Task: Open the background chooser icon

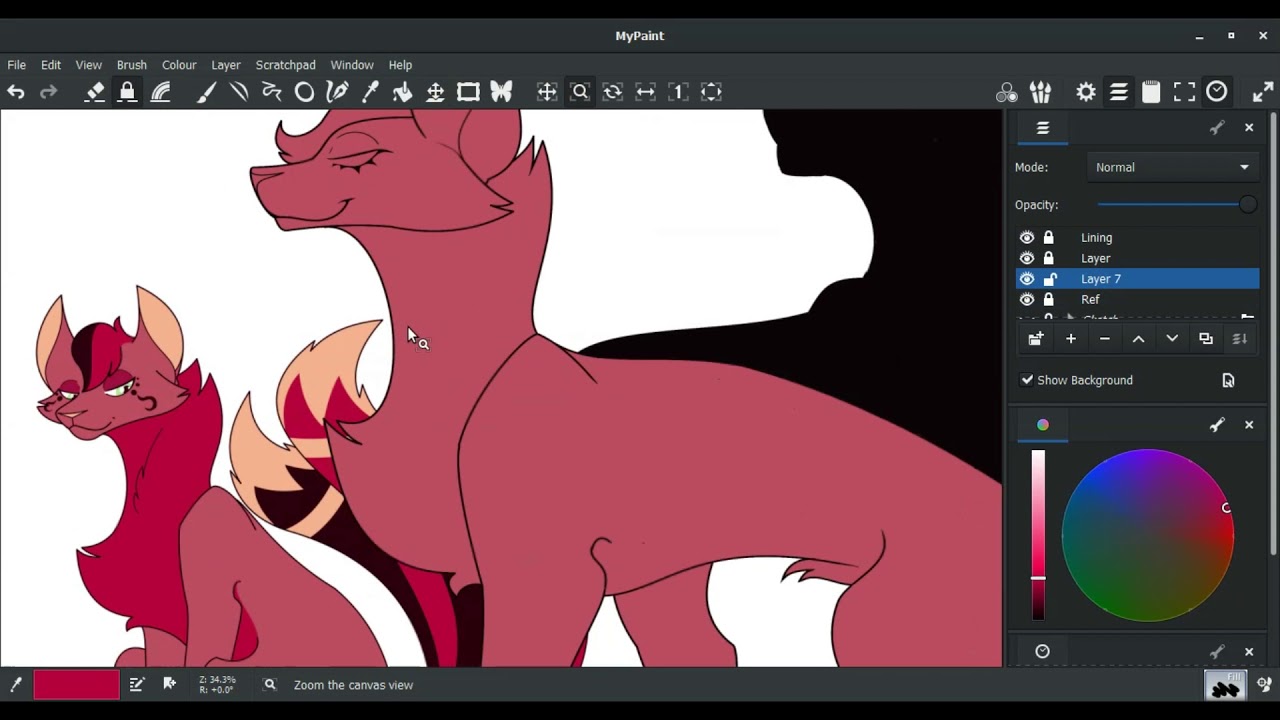Action: pos(1228,380)
